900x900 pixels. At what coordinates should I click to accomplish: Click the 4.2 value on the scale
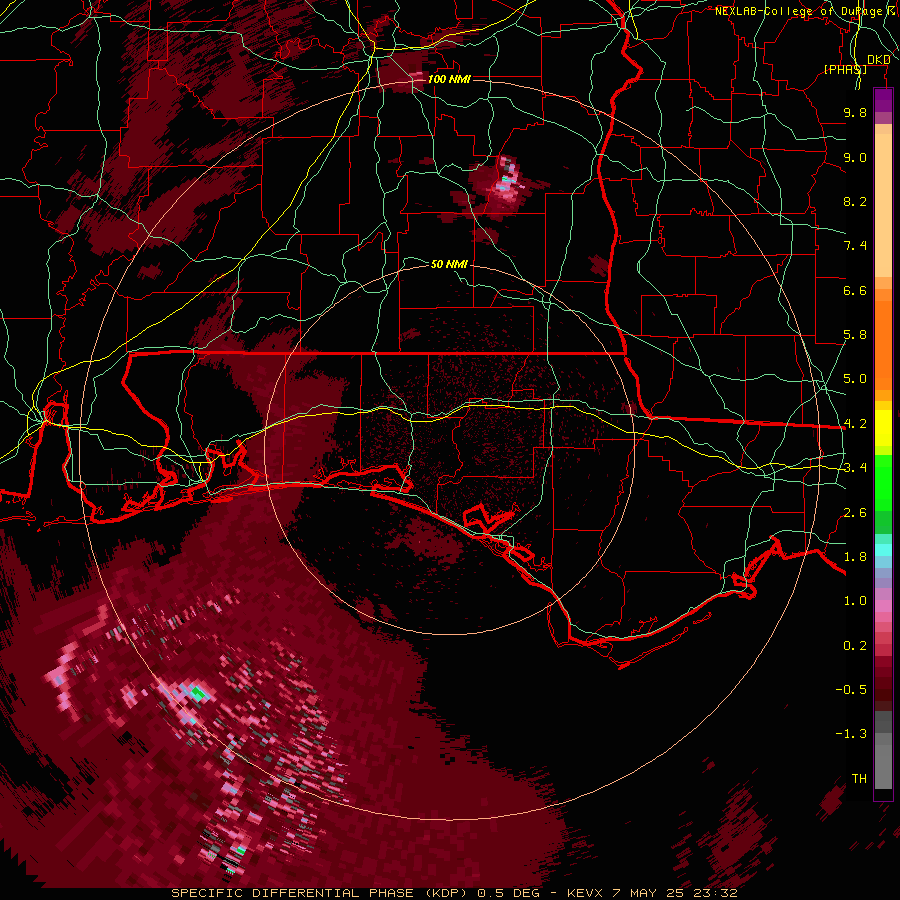[x=855, y=424]
